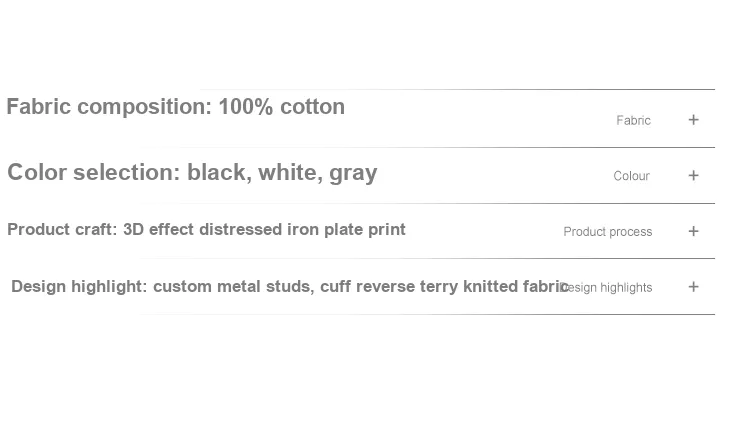Click the words Product craft

[62, 229]
